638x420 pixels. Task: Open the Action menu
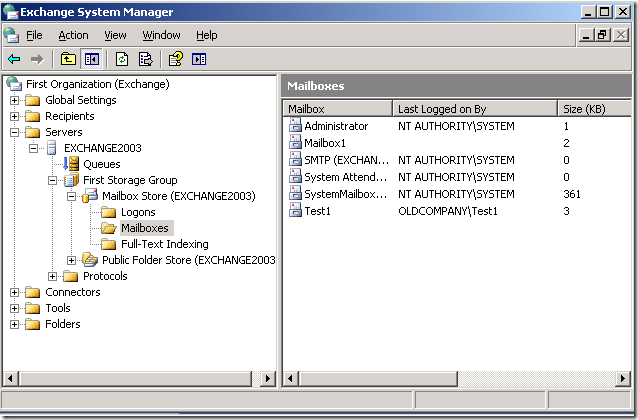pos(73,35)
